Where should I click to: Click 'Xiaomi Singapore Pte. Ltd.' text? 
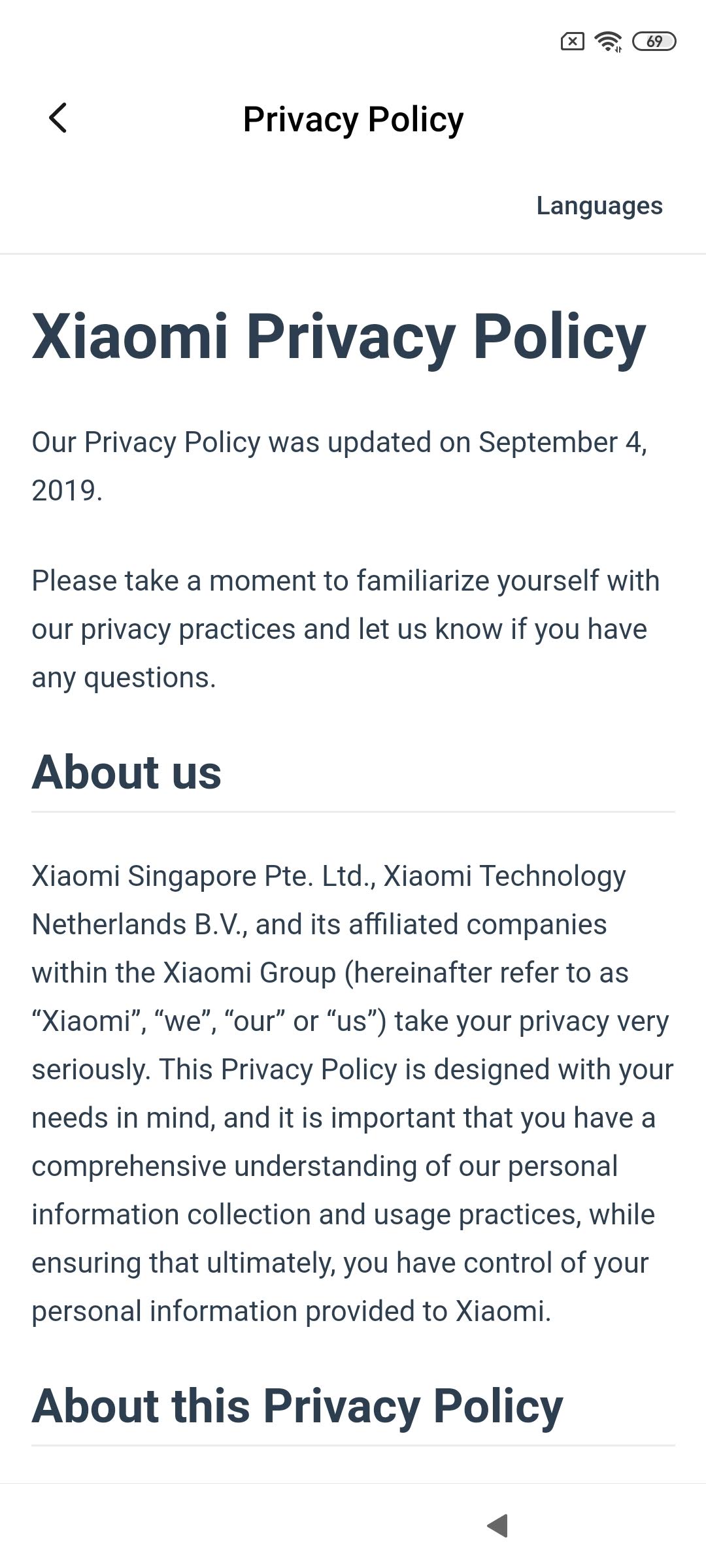tap(203, 876)
